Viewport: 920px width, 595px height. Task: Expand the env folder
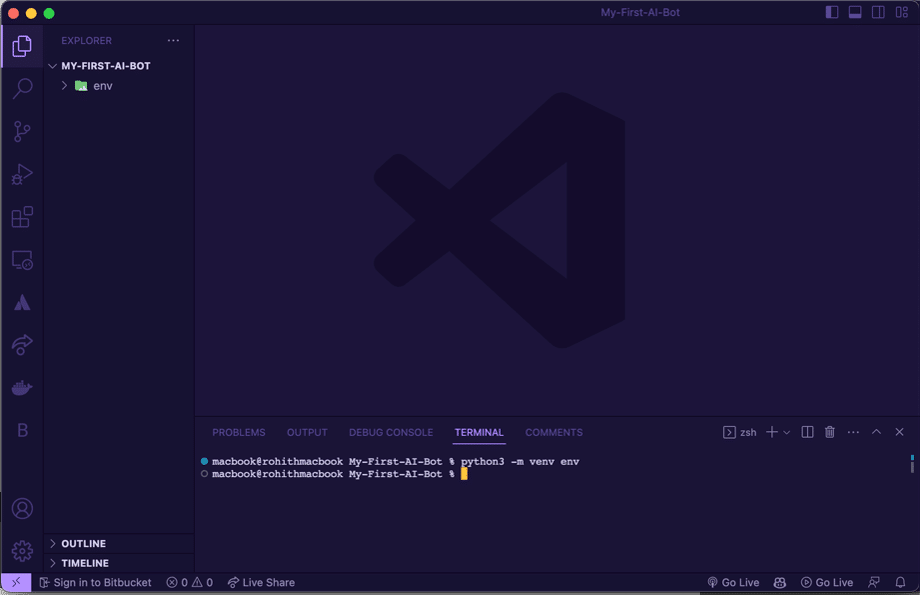(65, 86)
